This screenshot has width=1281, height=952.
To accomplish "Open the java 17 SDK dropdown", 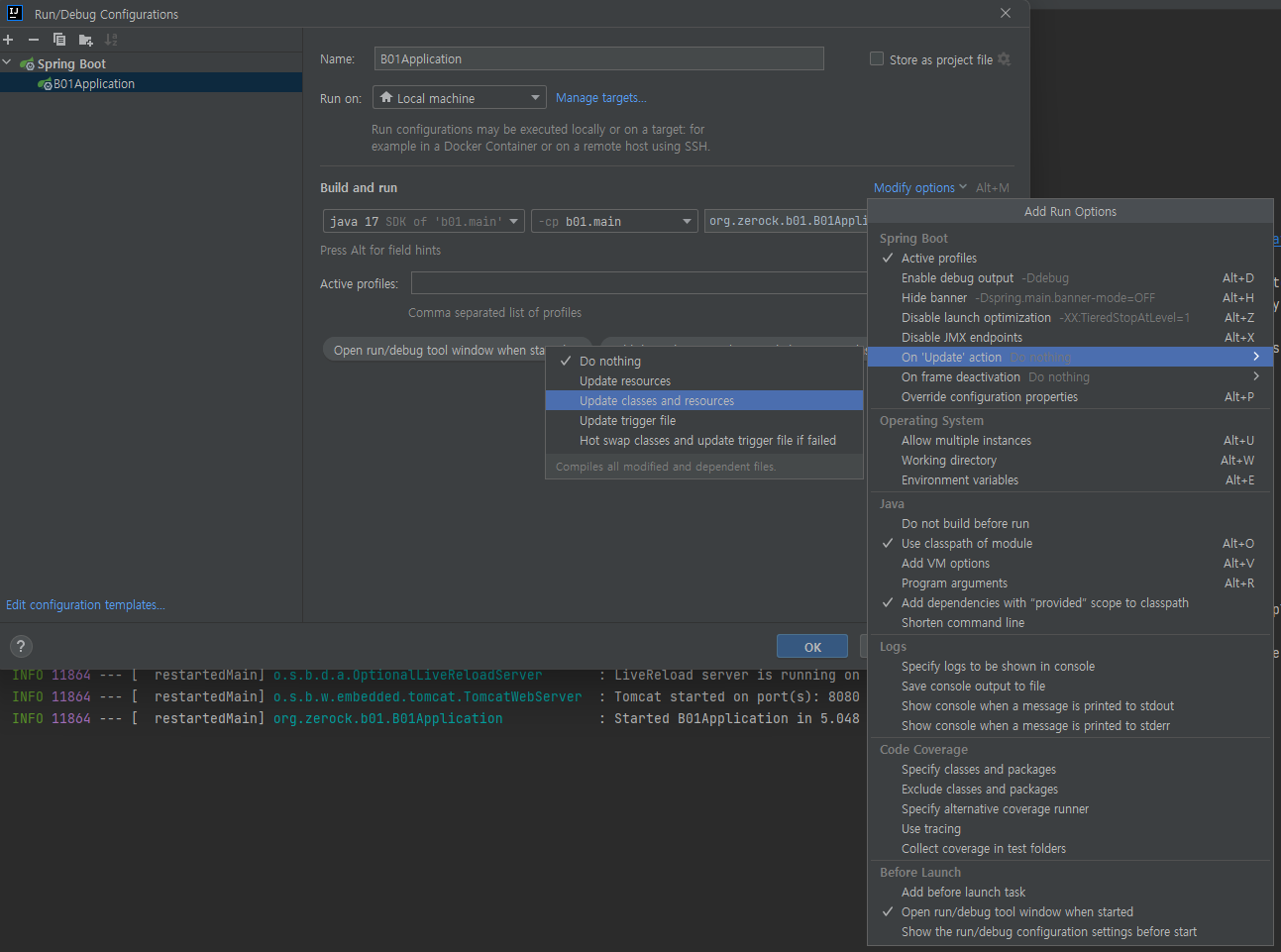I will click(424, 222).
